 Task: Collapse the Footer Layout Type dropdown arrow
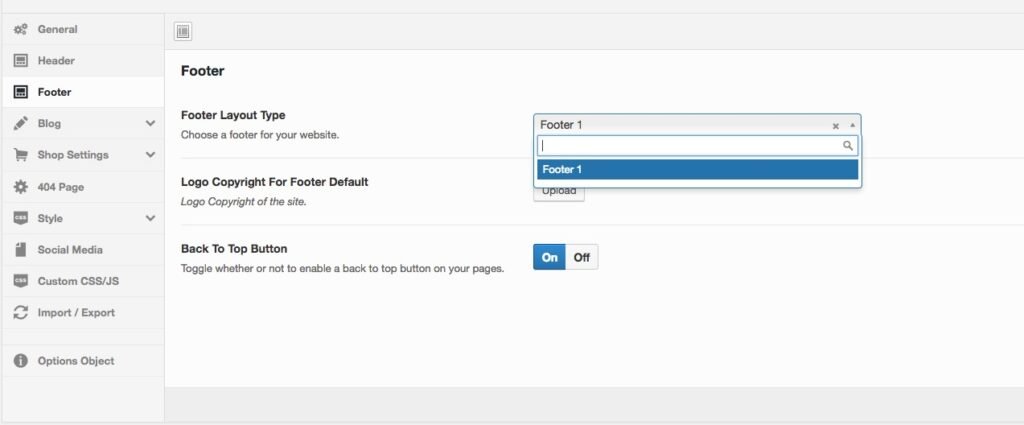coord(852,125)
